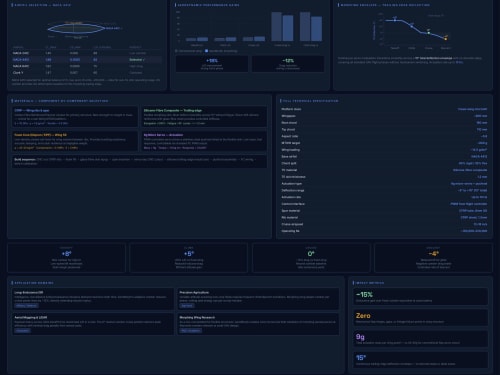
Task: Click the highlighted NACA 4412 table row
Action: (x=87, y=60)
